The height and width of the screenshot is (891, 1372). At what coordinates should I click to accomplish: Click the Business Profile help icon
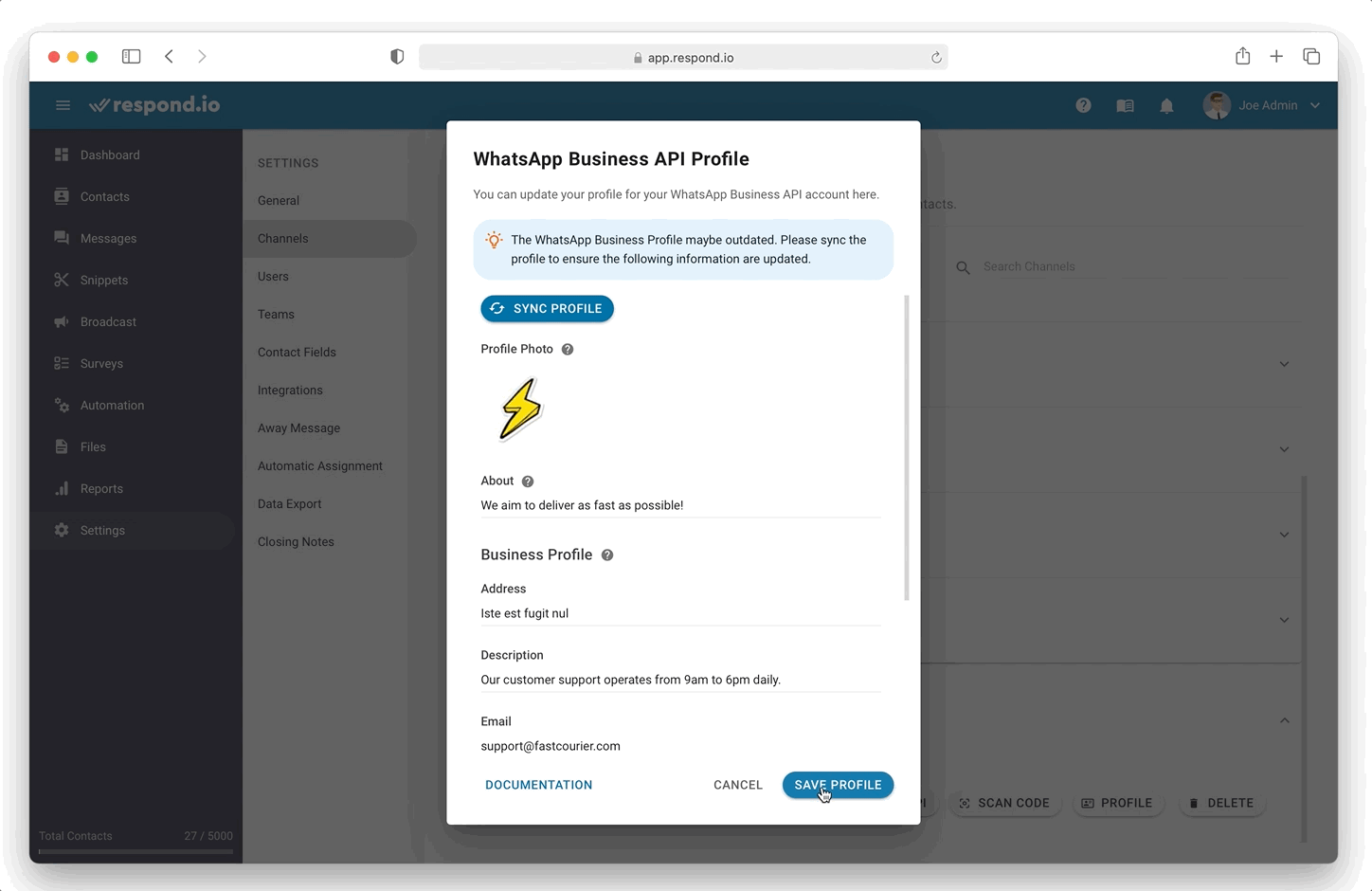pyautogui.click(x=607, y=555)
